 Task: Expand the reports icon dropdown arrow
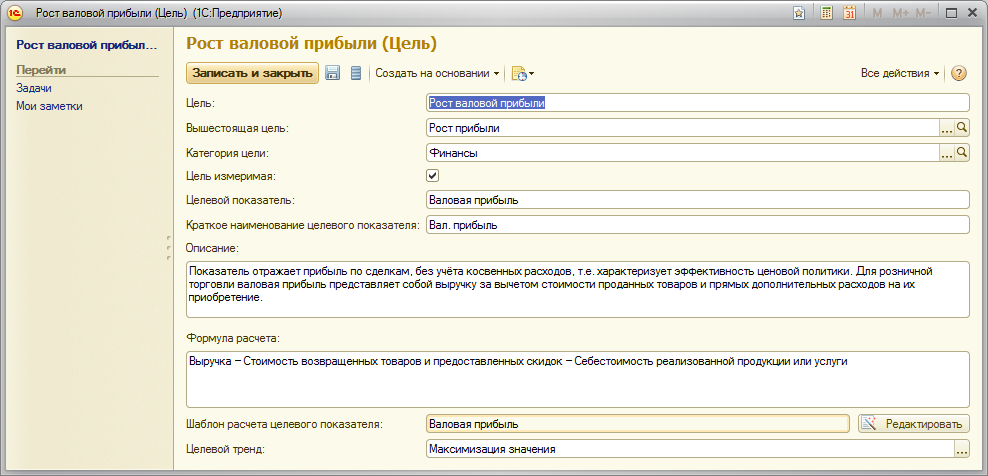[x=532, y=74]
